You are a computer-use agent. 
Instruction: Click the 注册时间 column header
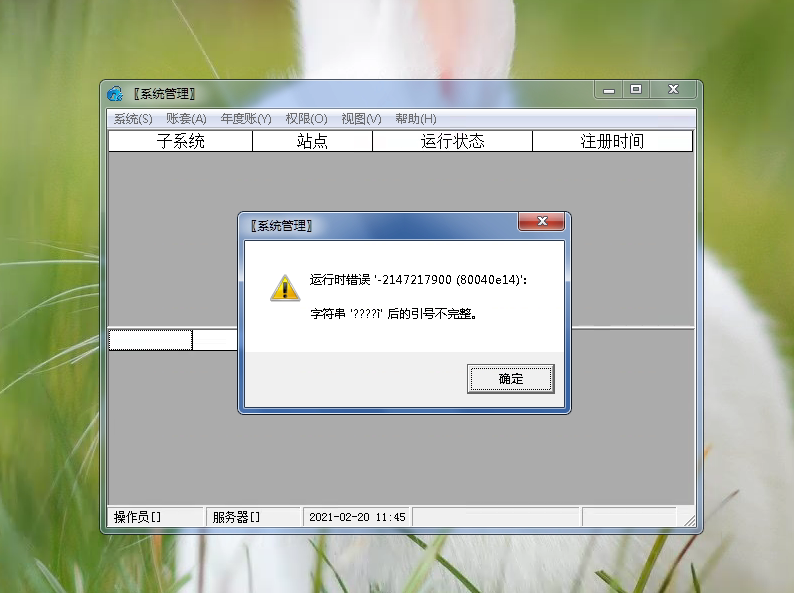(612, 141)
